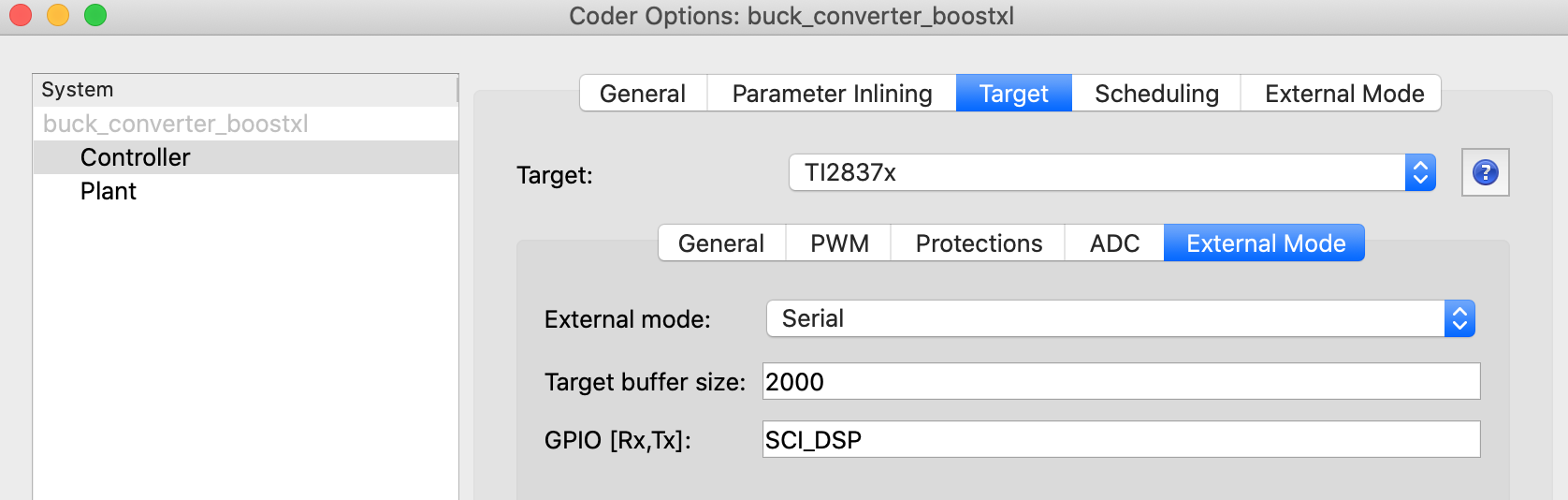Select Plant in the System tree

click(x=109, y=191)
